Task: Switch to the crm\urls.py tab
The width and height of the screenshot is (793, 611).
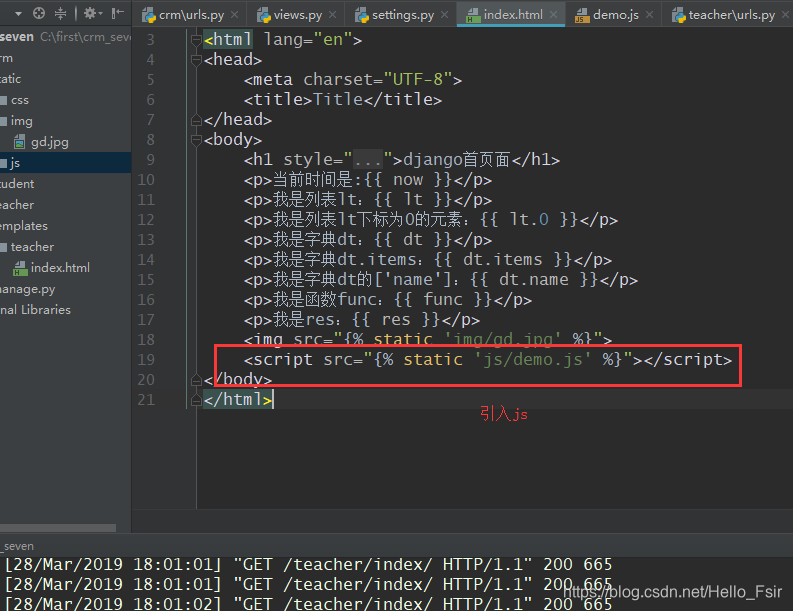Action: 191,15
